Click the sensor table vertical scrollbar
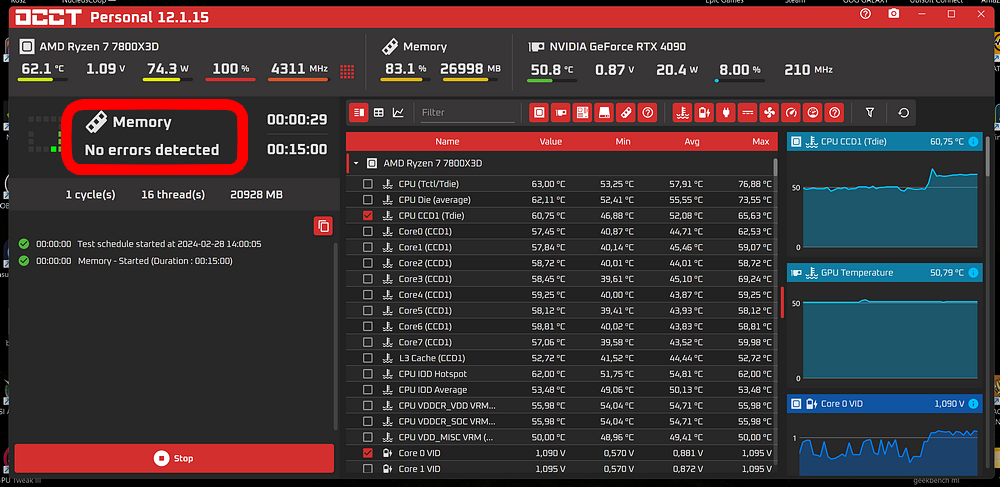Image resolution: width=1000 pixels, height=487 pixels. click(776, 167)
